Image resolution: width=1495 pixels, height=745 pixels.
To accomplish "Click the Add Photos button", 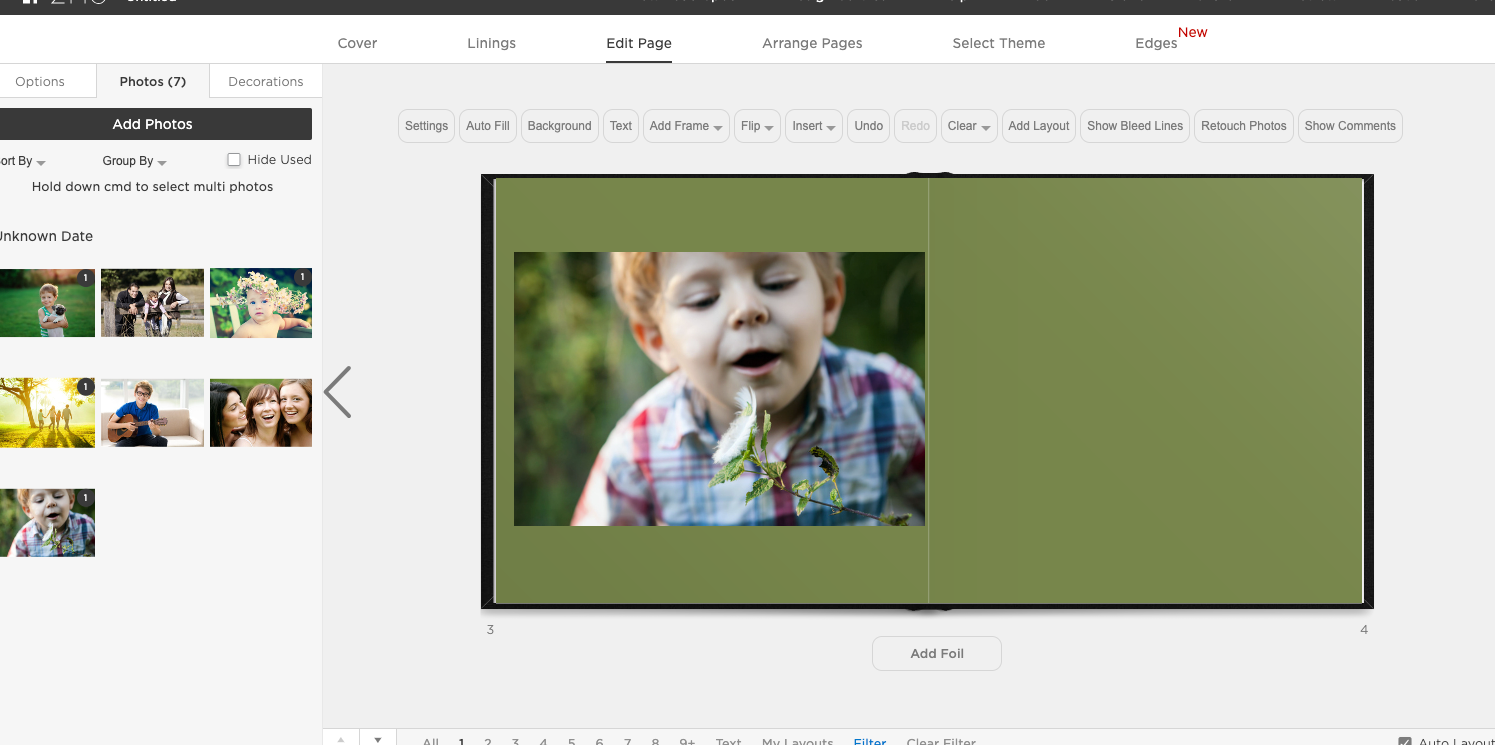I will tap(152, 124).
